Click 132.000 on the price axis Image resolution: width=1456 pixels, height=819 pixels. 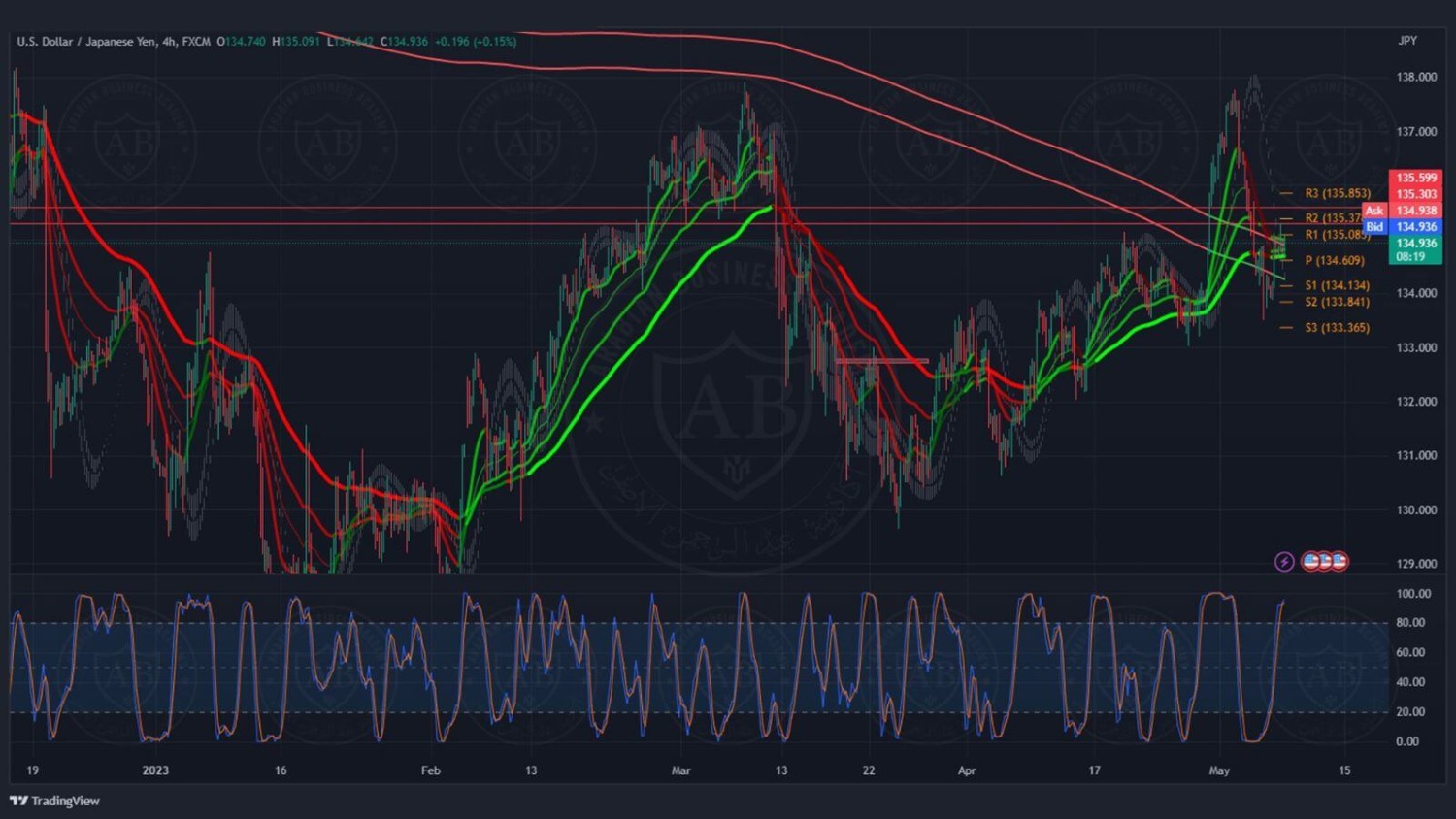pos(1416,401)
